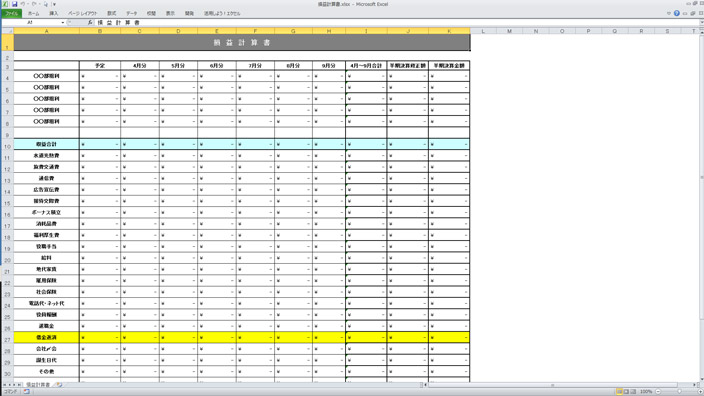This screenshot has width=704, height=396.
Task: Click the zoom slider track
Action: coord(679,392)
